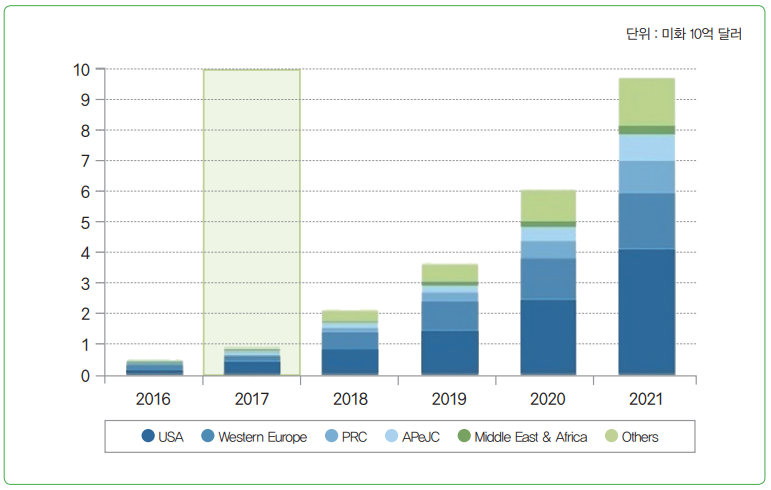This screenshot has width=771, height=490.
Task: Select the Others legend label
Action: (640, 437)
